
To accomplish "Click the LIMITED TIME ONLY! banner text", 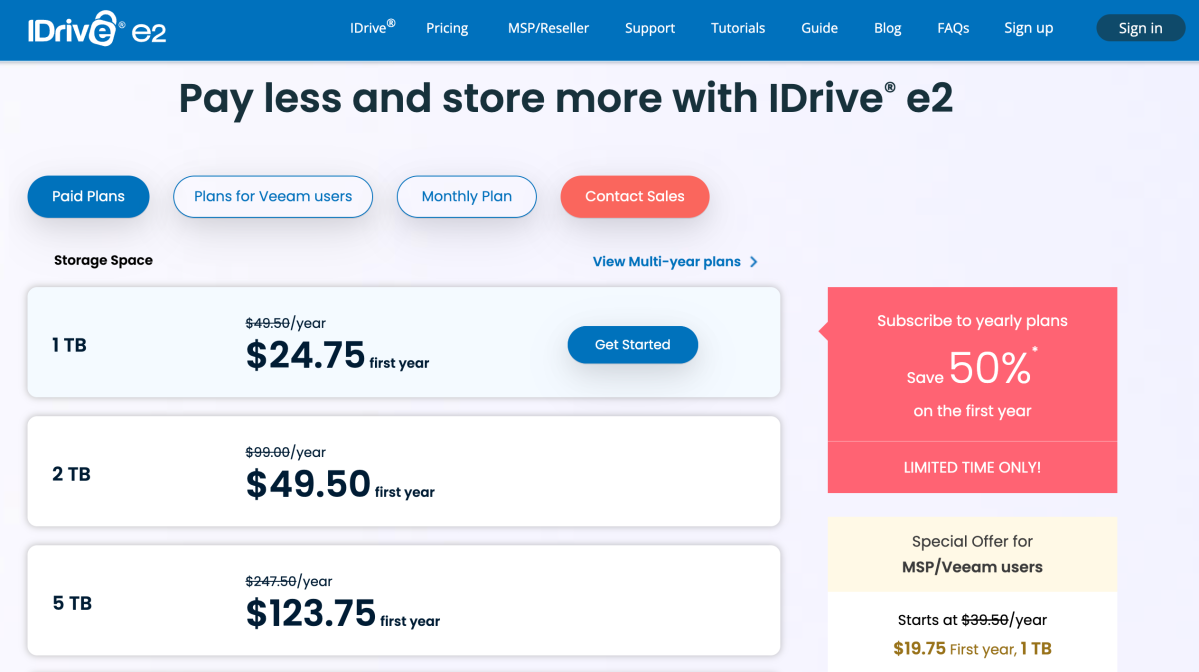I will (972, 467).
